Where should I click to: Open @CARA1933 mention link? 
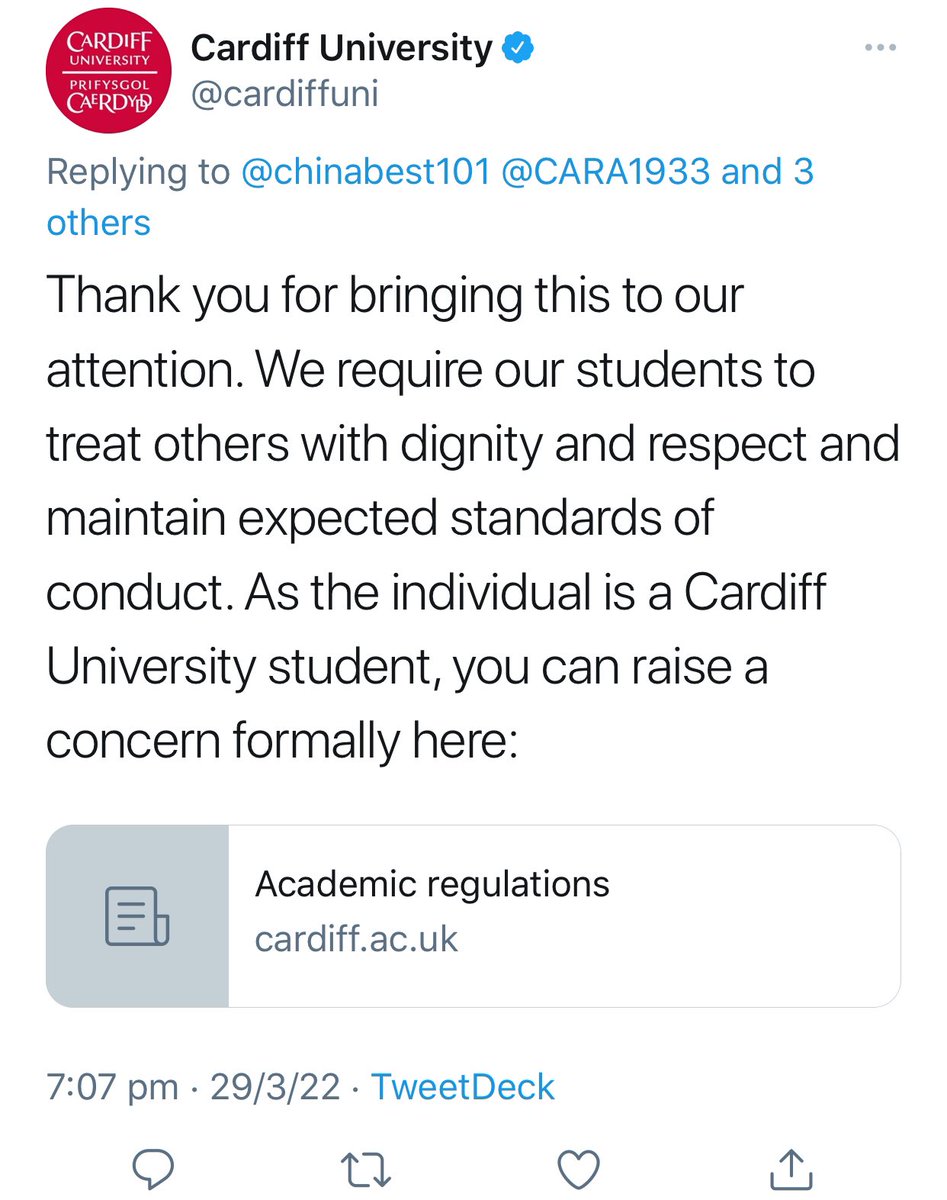pyautogui.click(x=607, y=172)
